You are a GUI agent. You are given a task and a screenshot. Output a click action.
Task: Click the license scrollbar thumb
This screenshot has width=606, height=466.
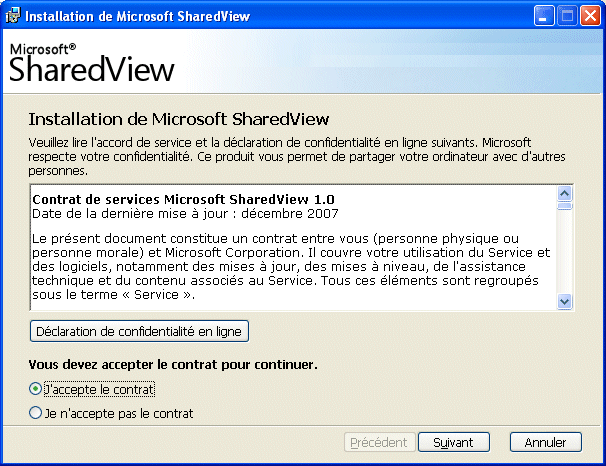pyautogui.click(x=565, y=206)
